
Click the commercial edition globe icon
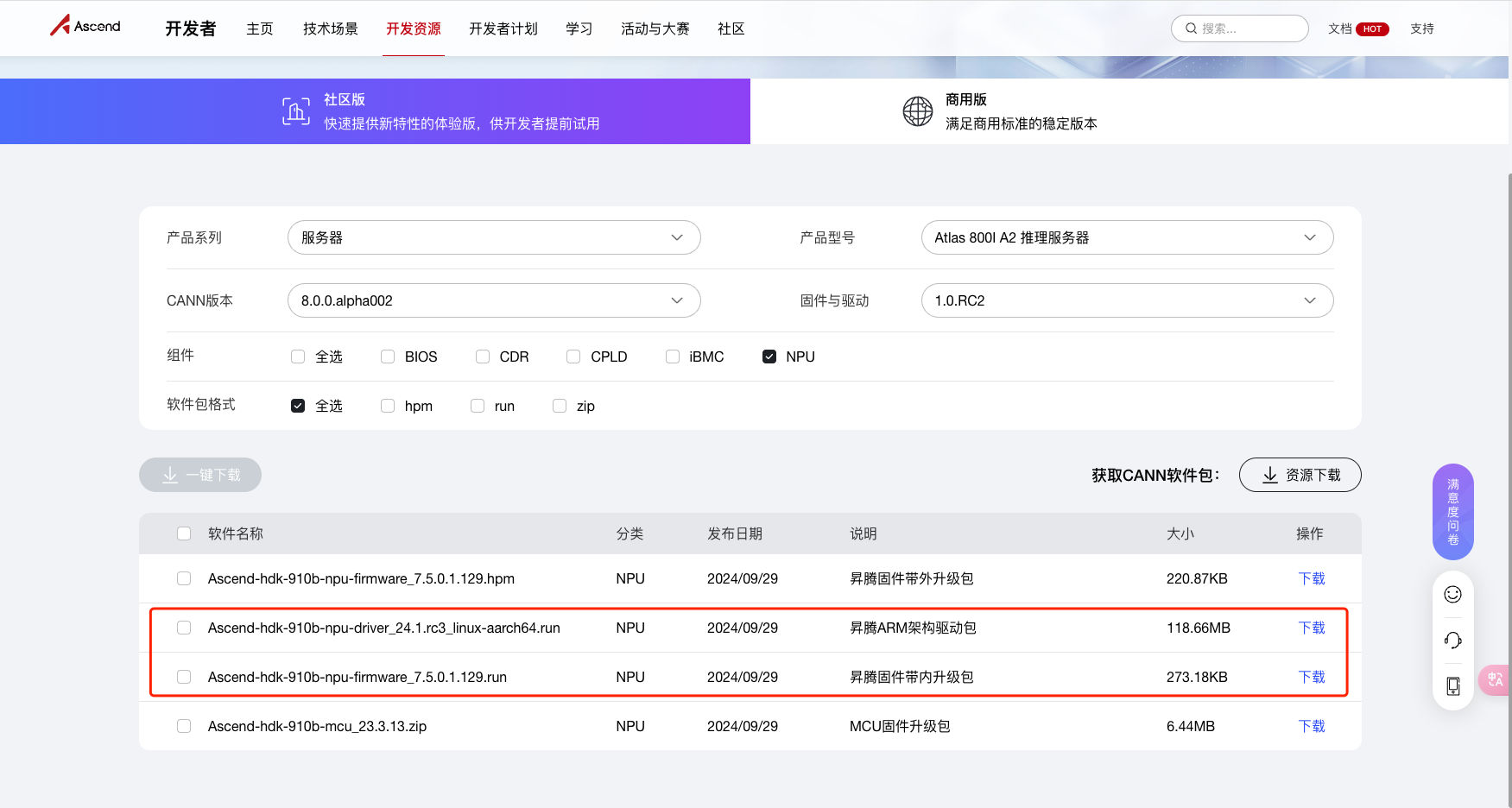pos(917,111)
